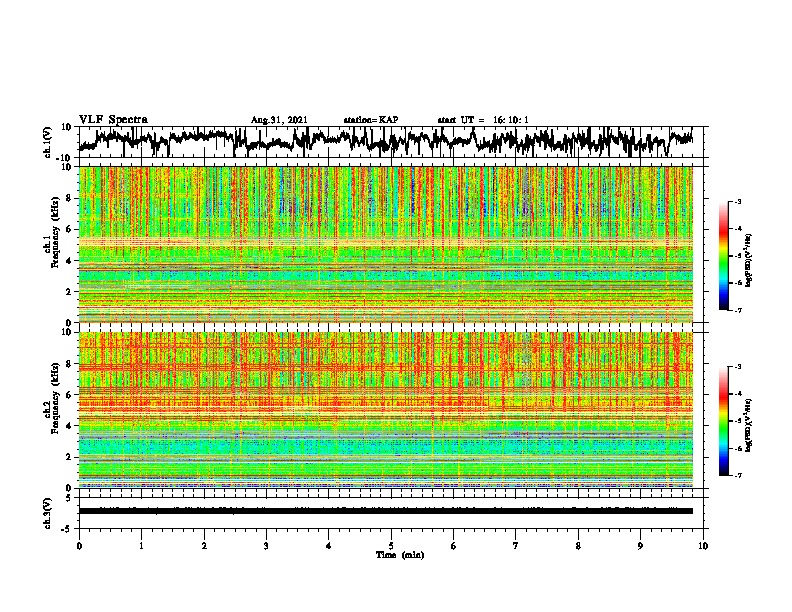Click time axis tick label "3"
This screenshot has width=792, height=612.
[x=266, y=546]
